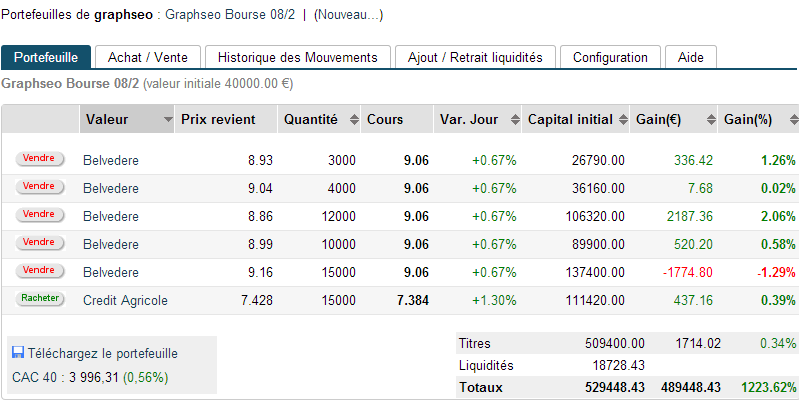Sell the Belvedere position of 12000 shares
Viewport: 799px width, 401px height.
(39, 214)
